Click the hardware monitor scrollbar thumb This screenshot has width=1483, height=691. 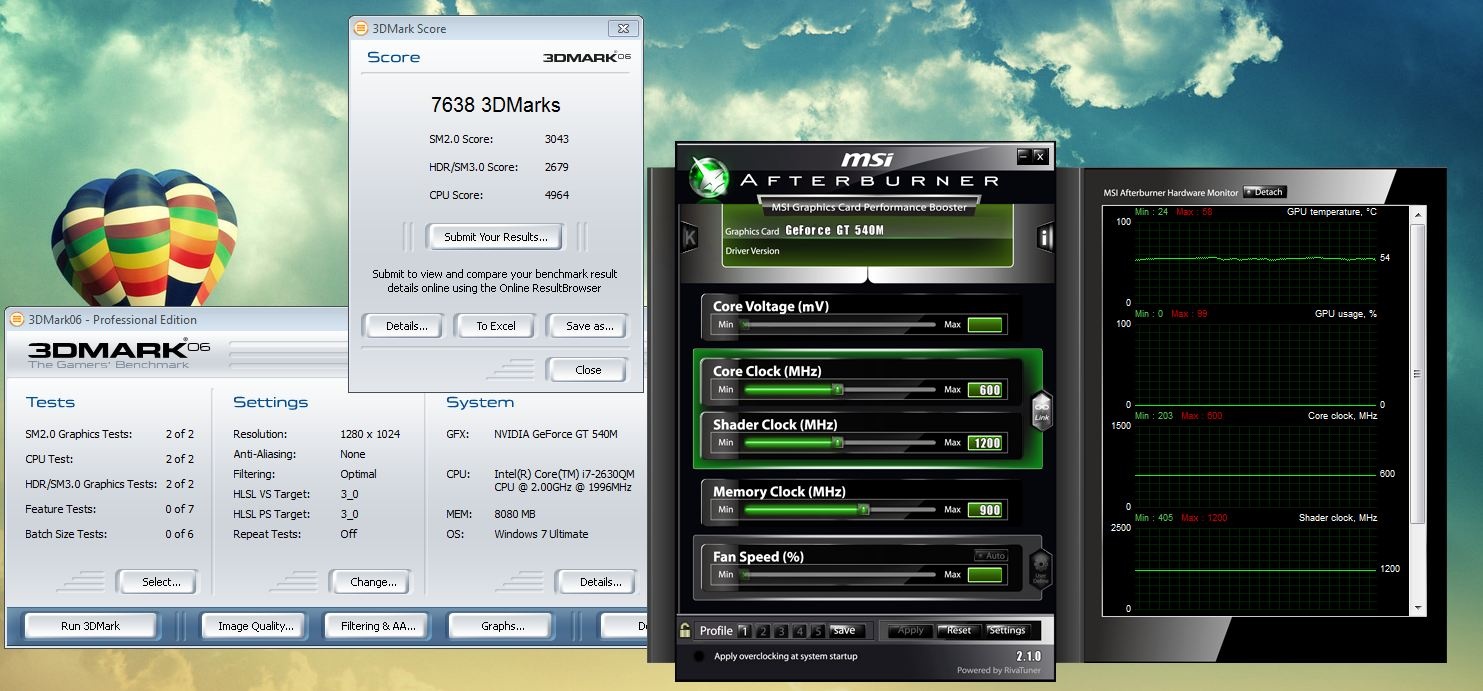coord(1417,374)
